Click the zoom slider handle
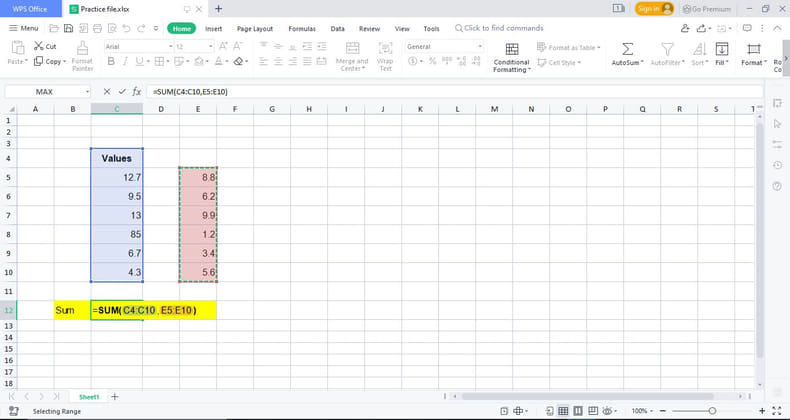Viewport: 790px width, 420px height. (x=712, y=411)
